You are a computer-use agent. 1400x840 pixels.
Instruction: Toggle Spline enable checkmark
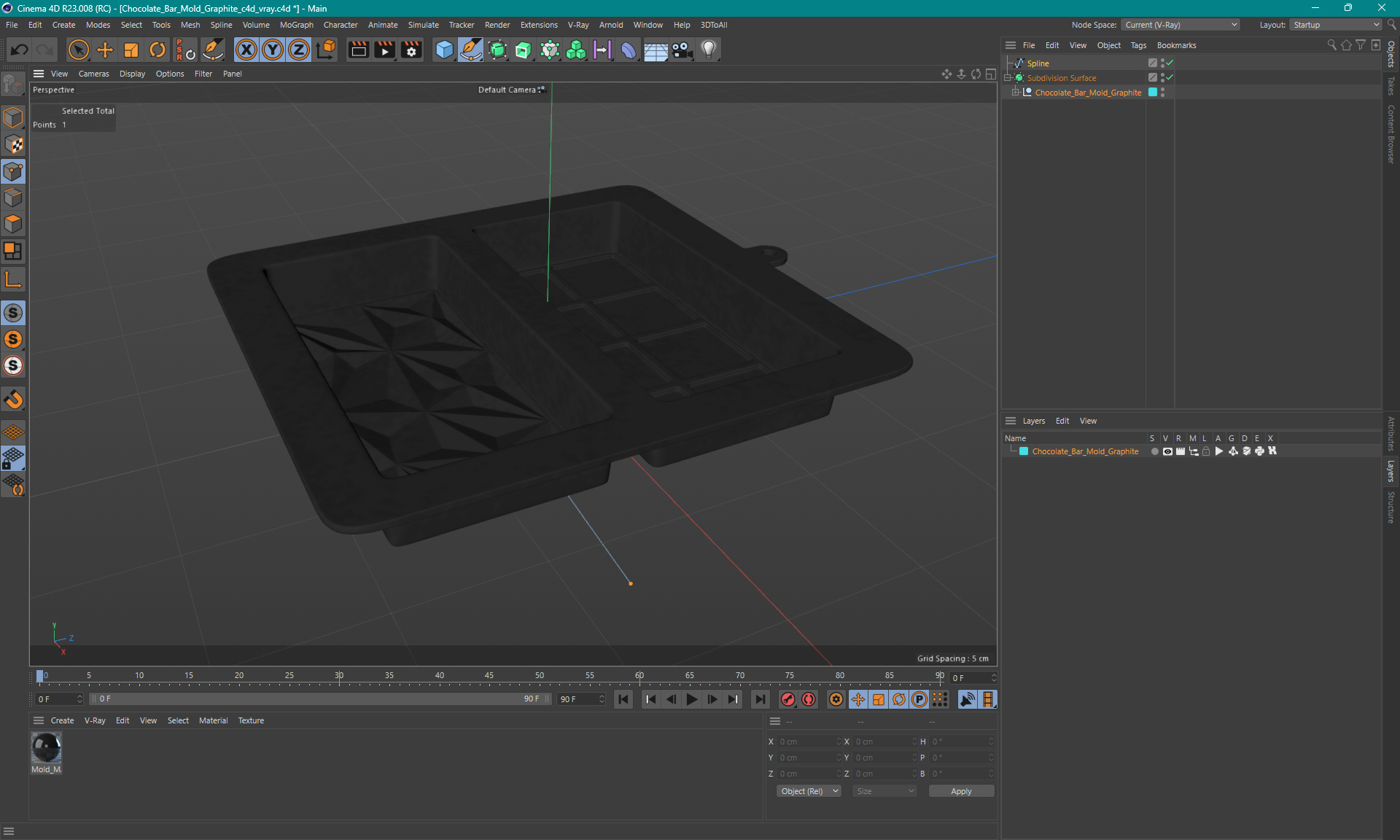click(x=1170, y=63)
